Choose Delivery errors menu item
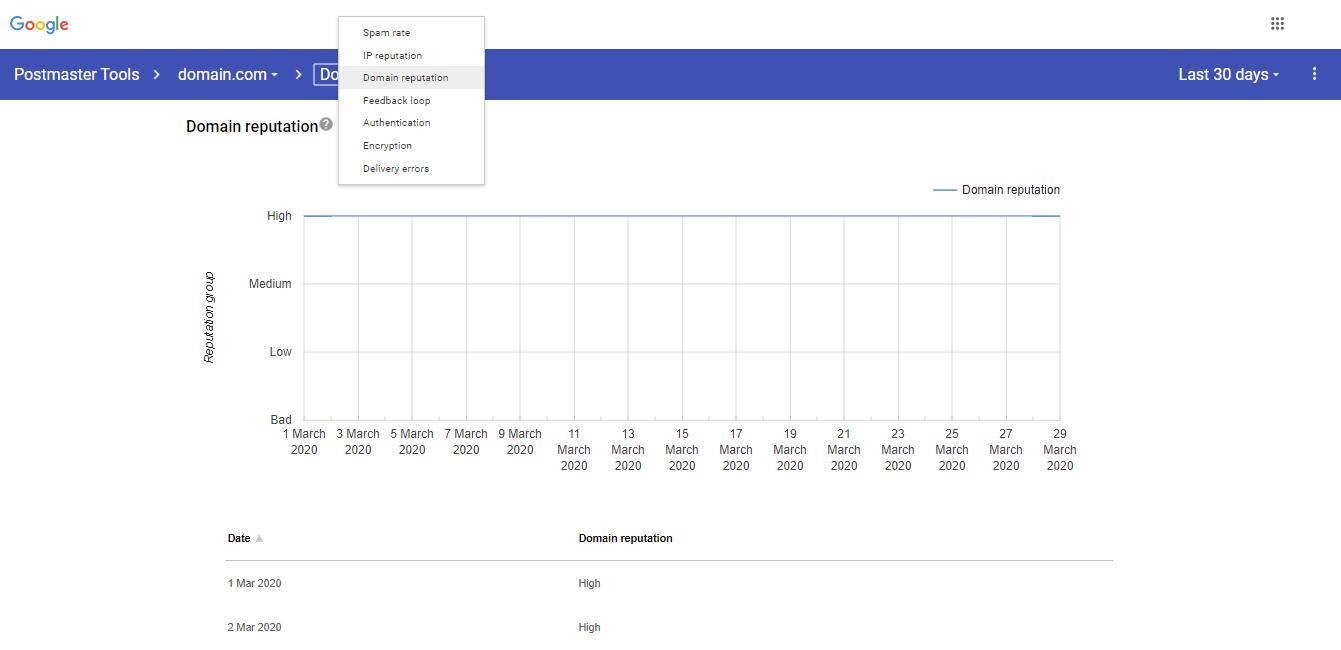The width and height of the screenshot is (1341, 650). 395,169
